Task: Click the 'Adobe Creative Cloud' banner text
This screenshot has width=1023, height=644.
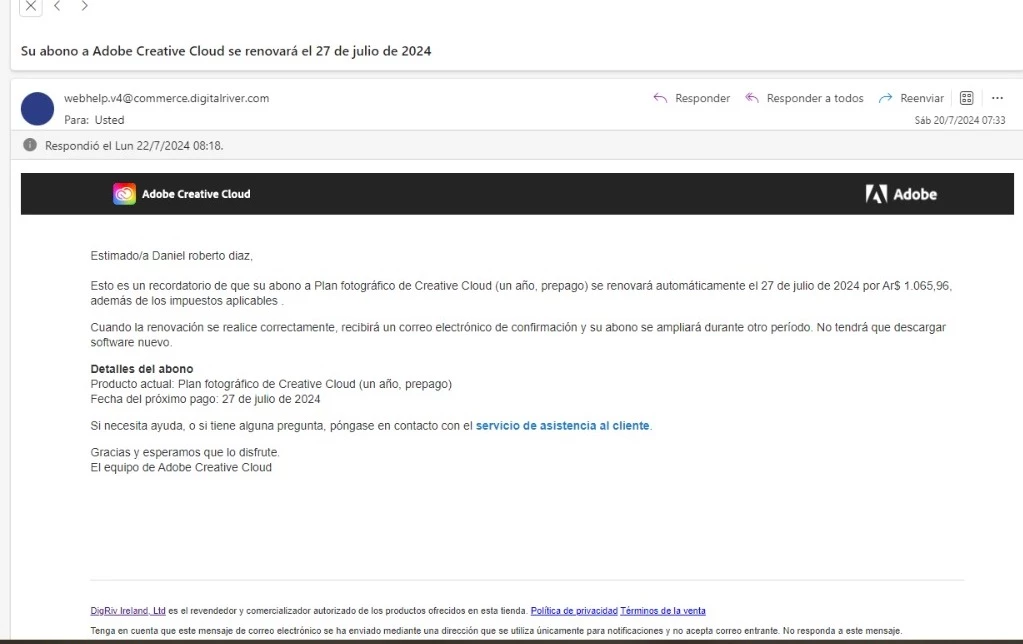Action: pos(196,194)
